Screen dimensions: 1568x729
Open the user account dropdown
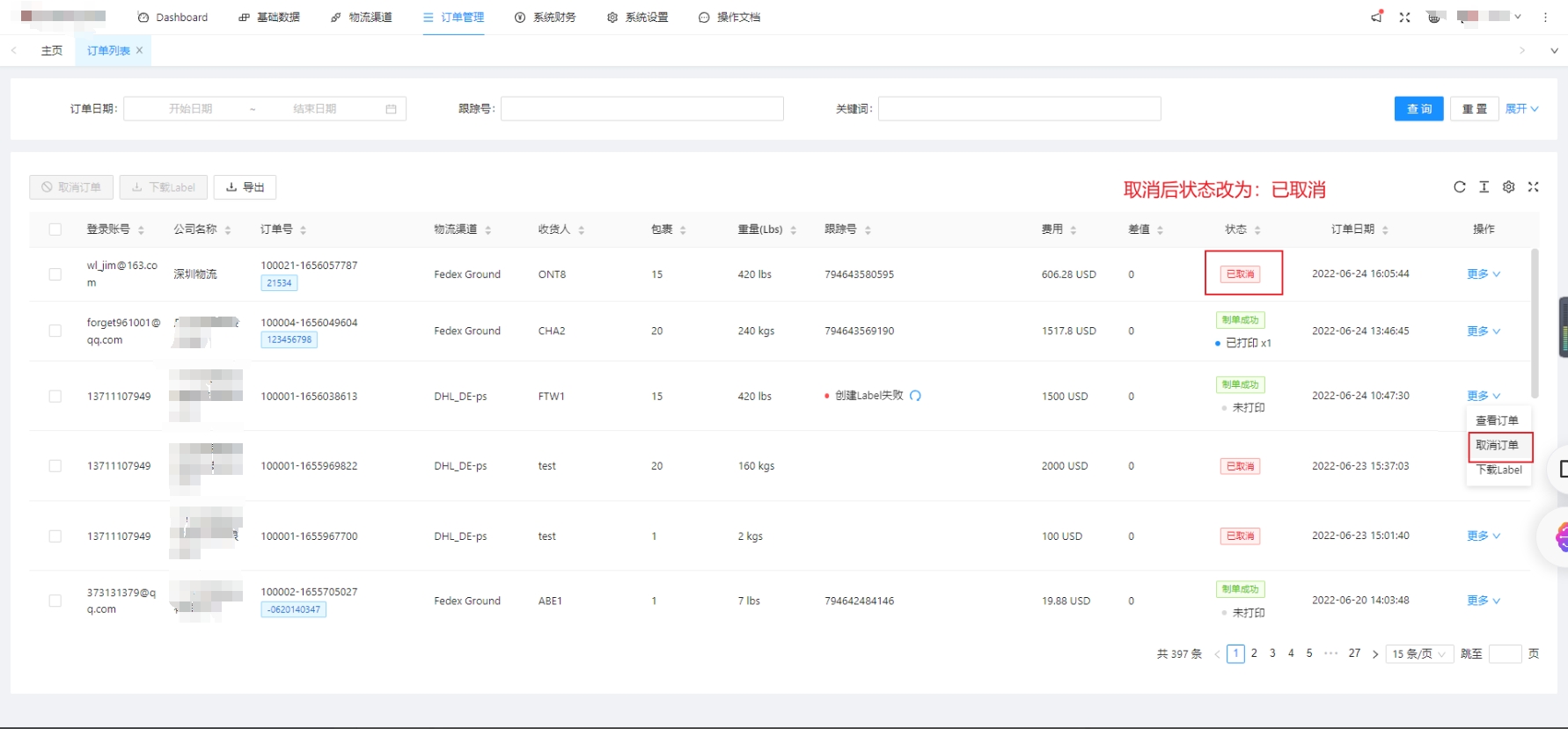(1490, 17)
